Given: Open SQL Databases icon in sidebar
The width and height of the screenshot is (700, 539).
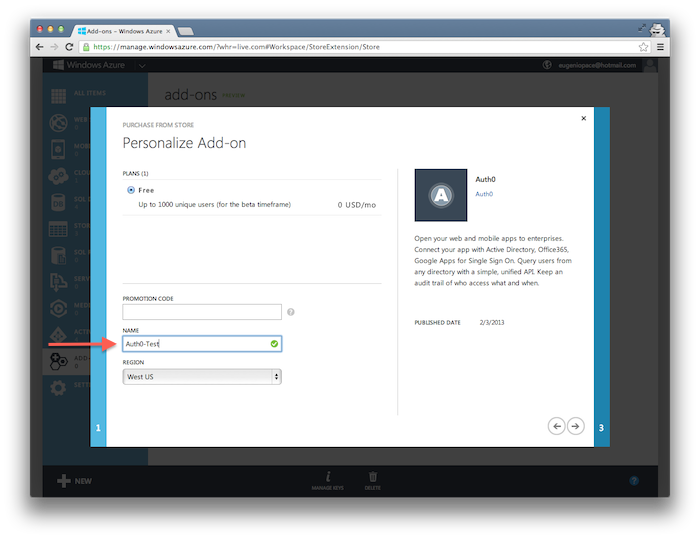Looking at the screenshot, I should click(x=58, y=203).
